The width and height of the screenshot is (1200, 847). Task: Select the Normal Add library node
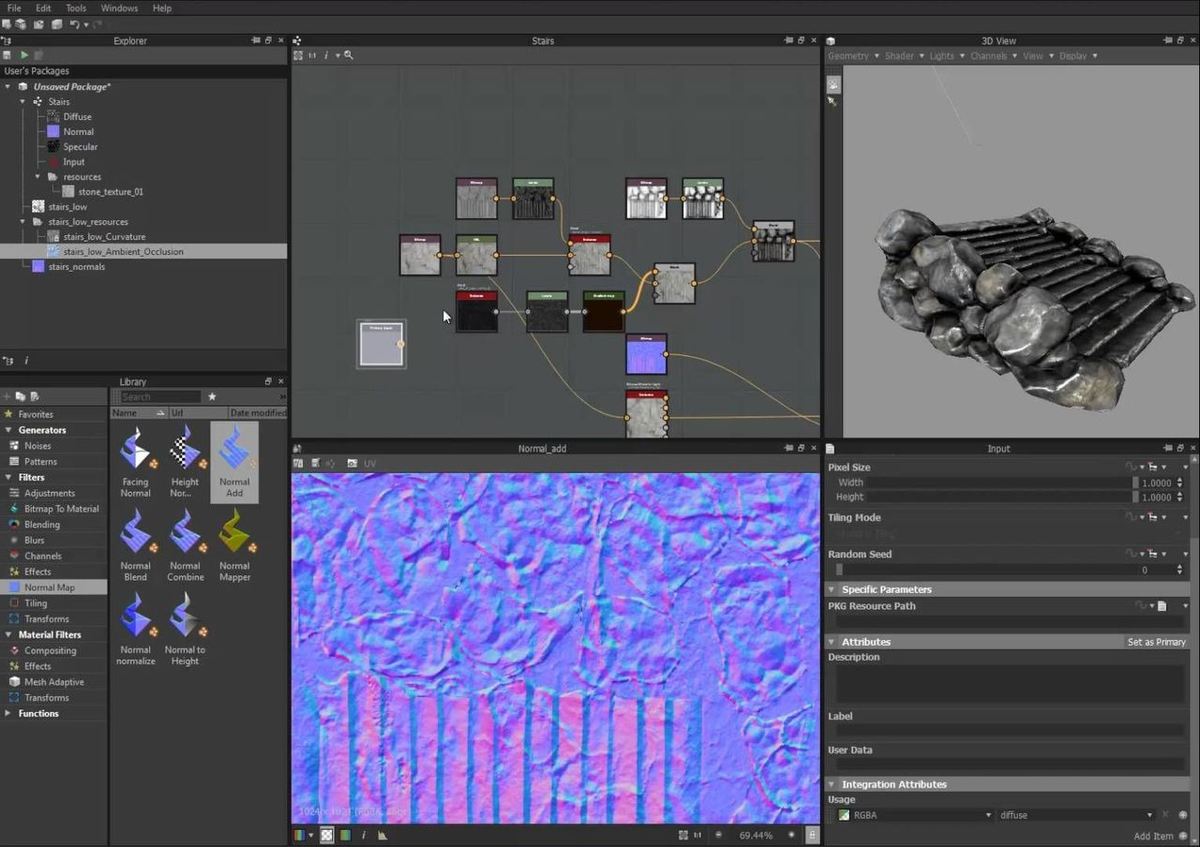234,461
